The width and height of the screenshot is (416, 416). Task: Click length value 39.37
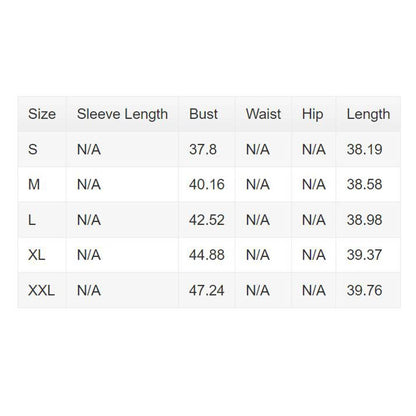coord(364,255)
